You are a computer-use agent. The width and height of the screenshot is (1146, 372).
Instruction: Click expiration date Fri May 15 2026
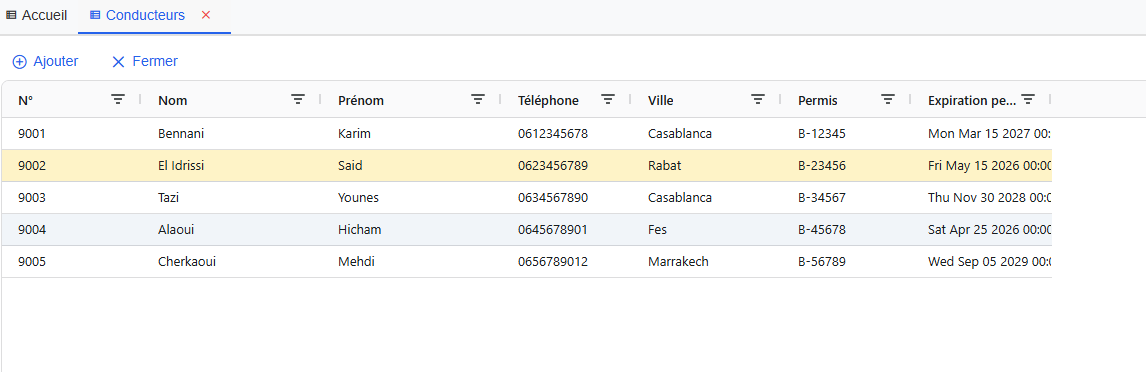(x=990, y=166)
